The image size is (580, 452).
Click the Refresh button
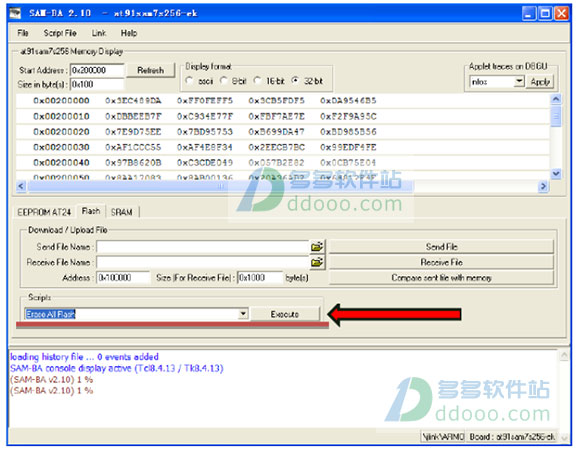(151, 70)
